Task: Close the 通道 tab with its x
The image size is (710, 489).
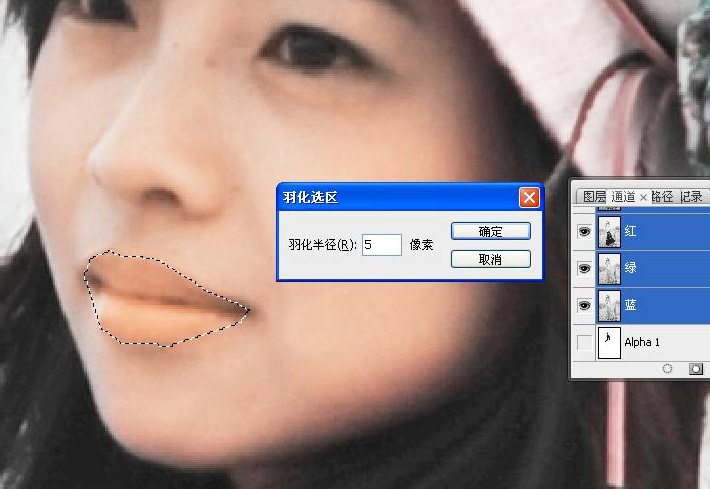Action: pos(643,198)
